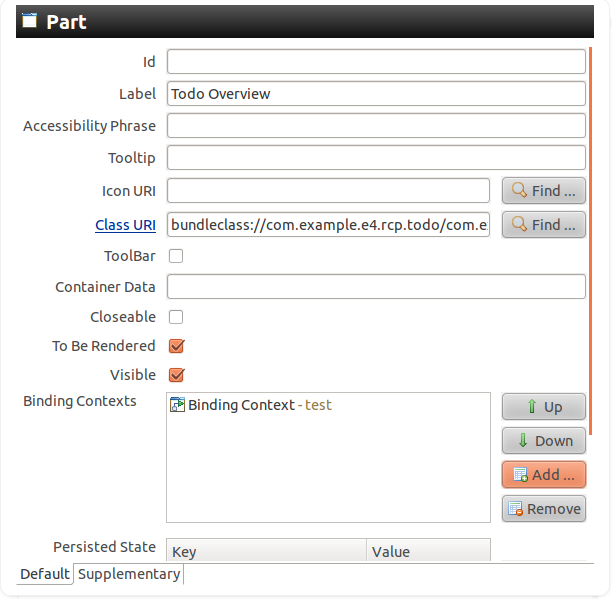Switch to the Supplementary tab
Screen dimensions: 613x602
click(x=129, y=574)
